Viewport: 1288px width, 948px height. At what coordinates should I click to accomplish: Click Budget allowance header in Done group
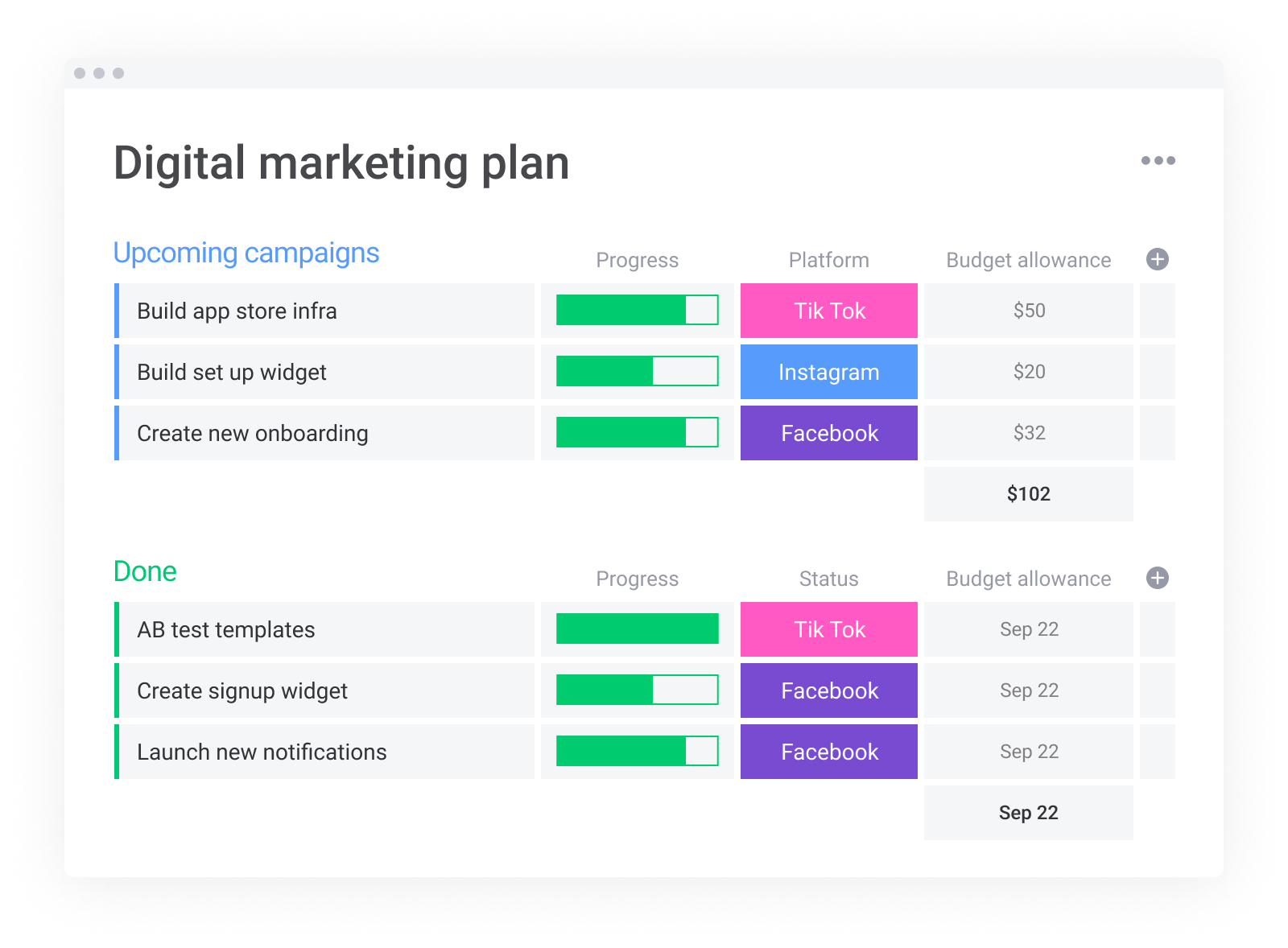(1029, 579)
